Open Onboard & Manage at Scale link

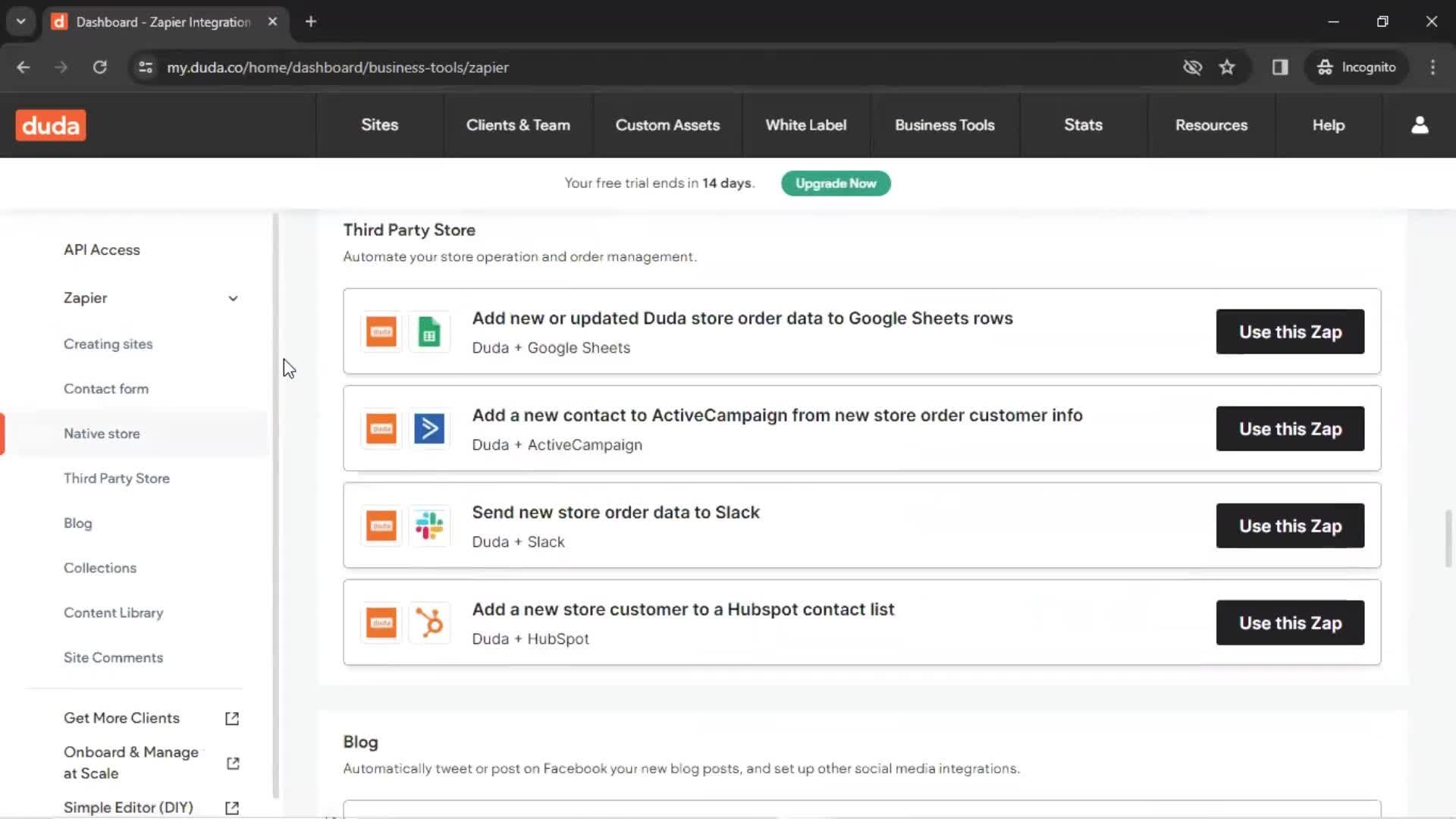(131, 763)
